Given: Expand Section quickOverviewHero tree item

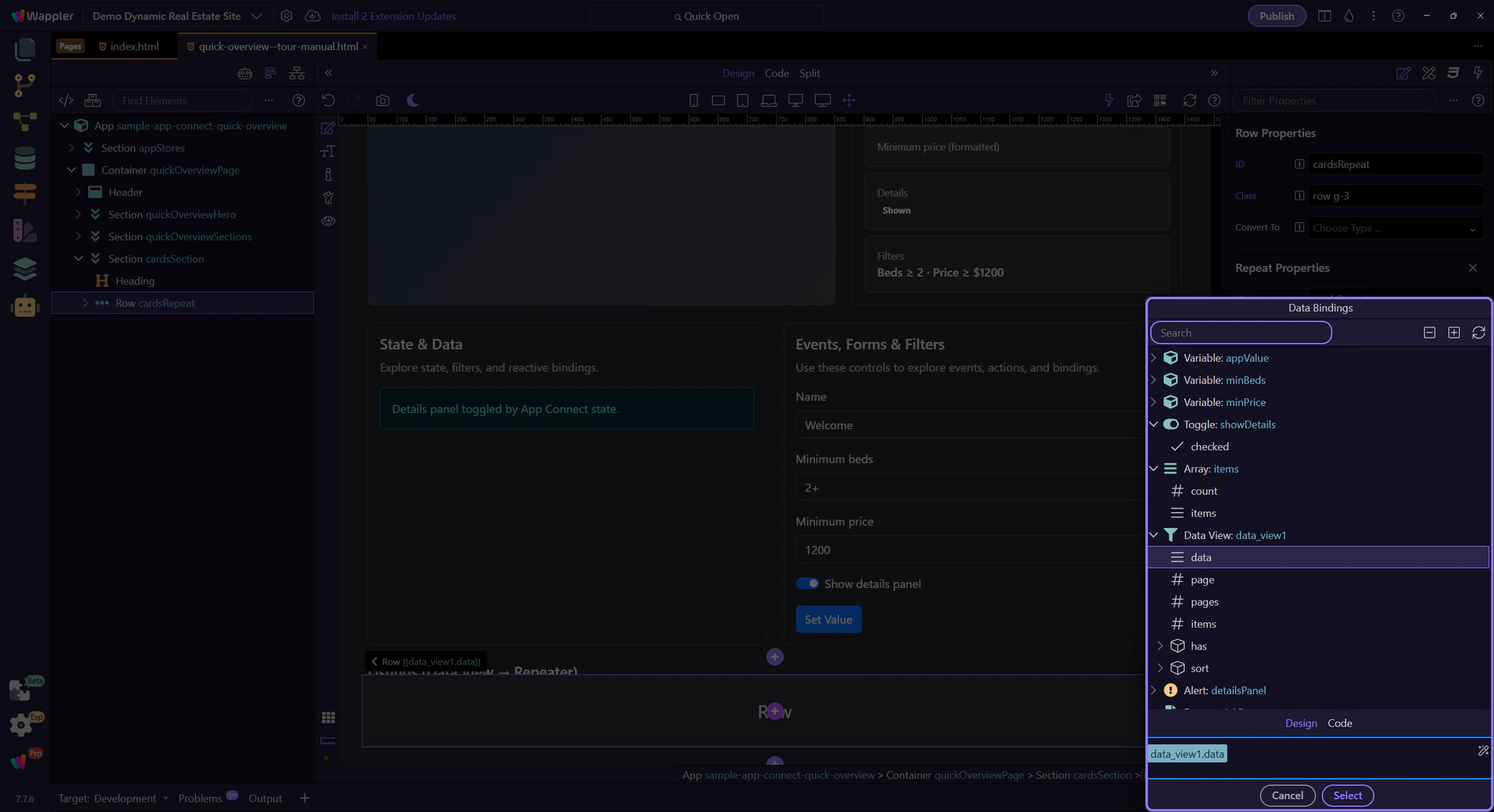Looking at the screenshot, I should [x=79, y=215].
